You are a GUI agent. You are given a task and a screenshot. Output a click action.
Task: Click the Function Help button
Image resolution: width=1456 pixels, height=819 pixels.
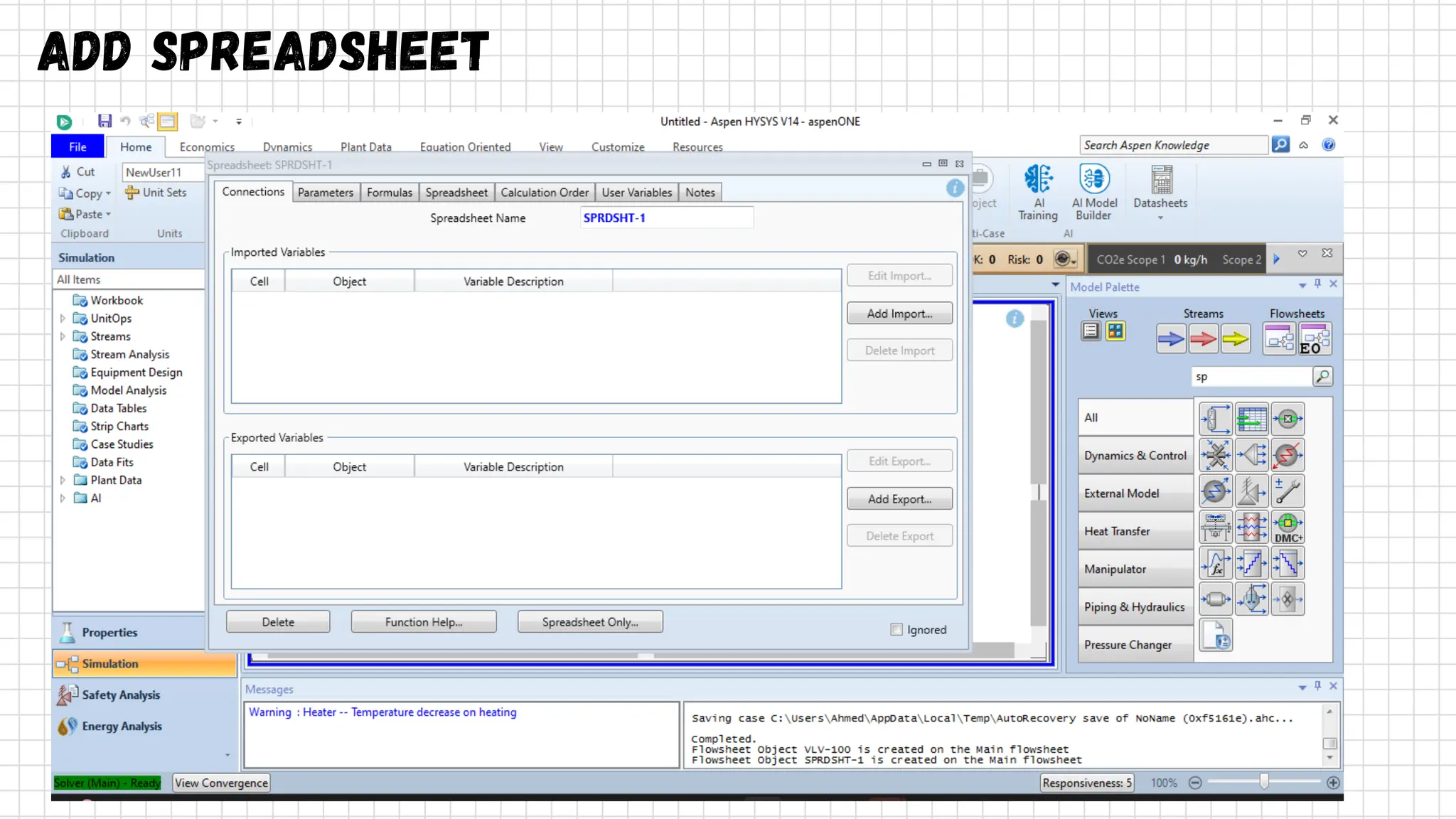[424, 622]
